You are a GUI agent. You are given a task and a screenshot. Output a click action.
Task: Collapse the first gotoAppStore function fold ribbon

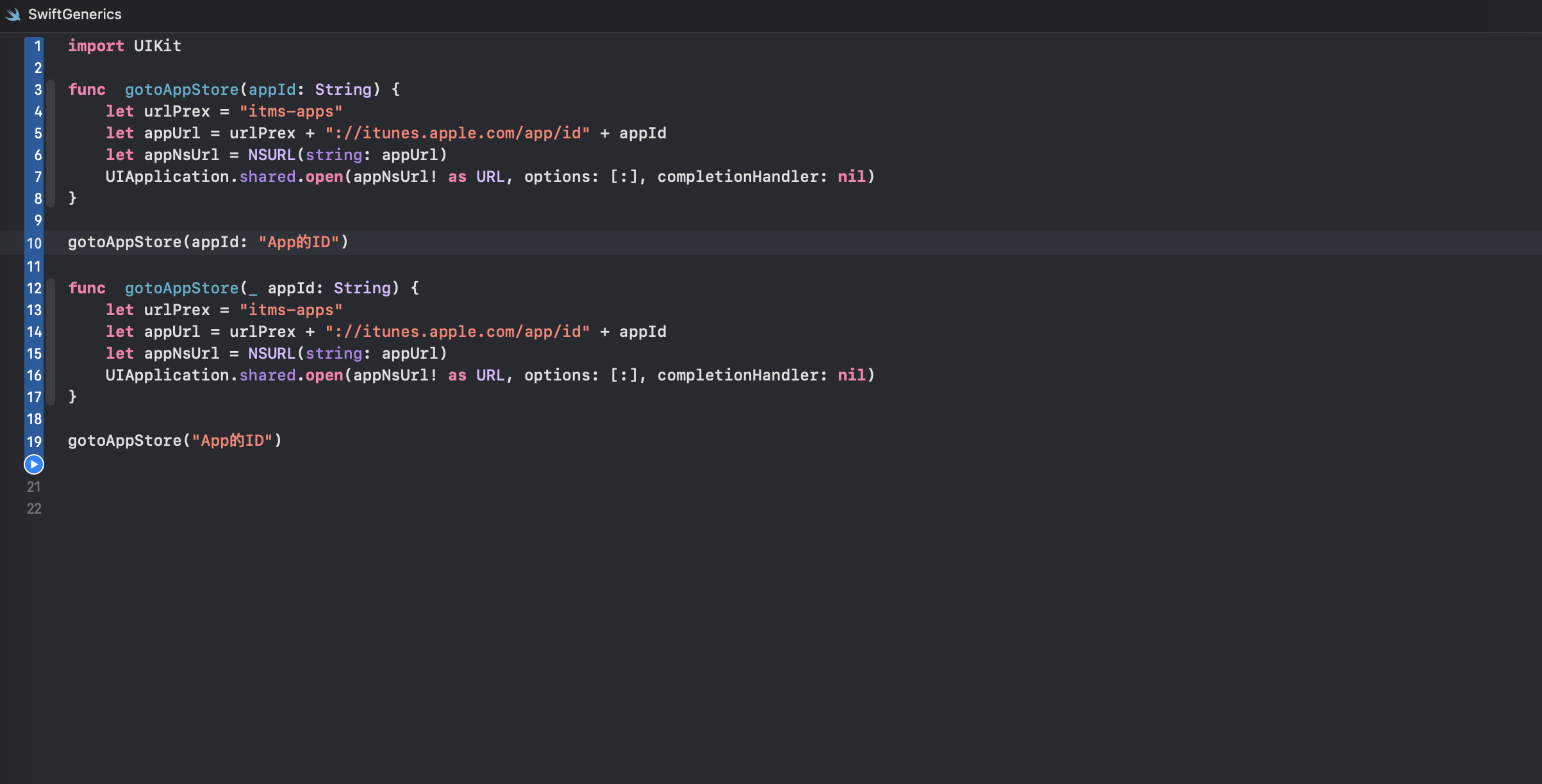[x=51, y=143]
